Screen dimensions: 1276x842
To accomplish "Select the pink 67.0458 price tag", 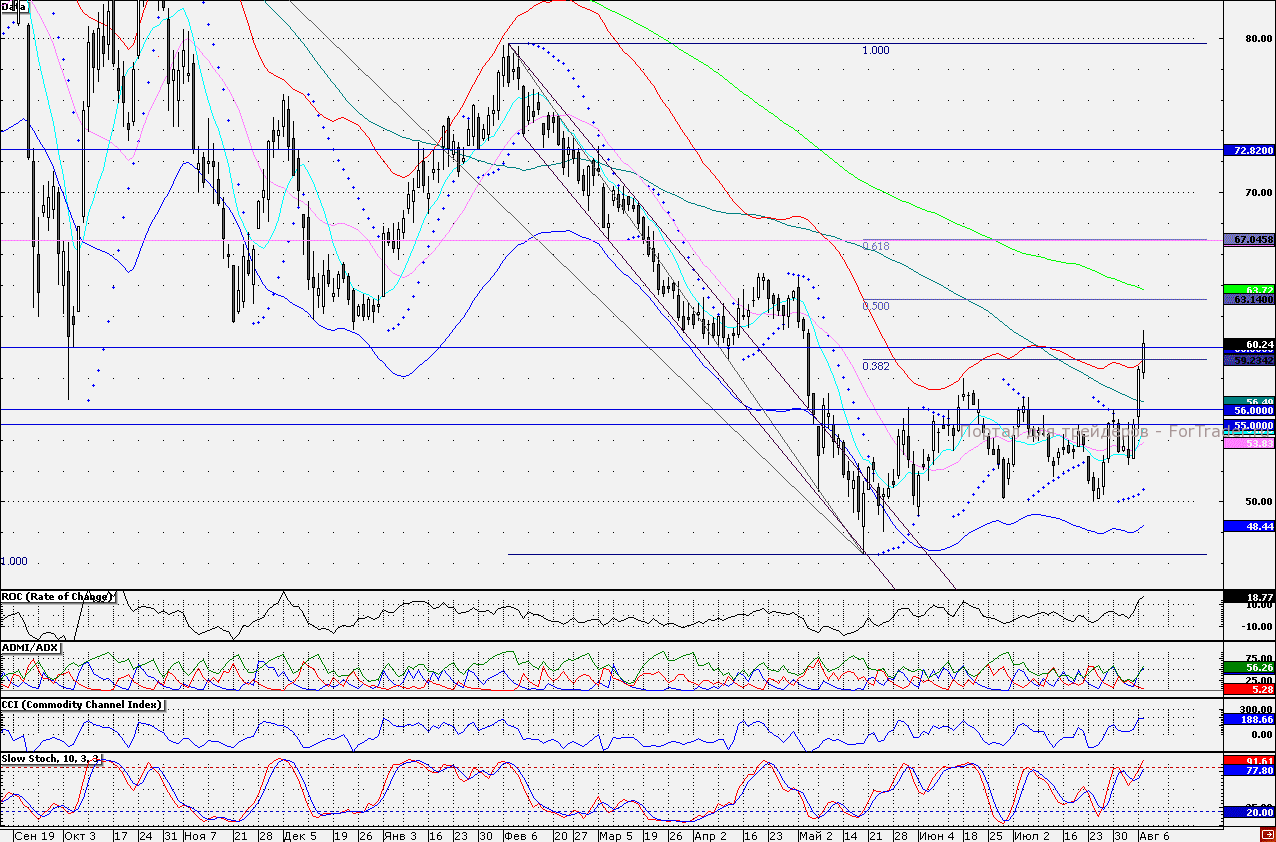I will click(1248, 240).
